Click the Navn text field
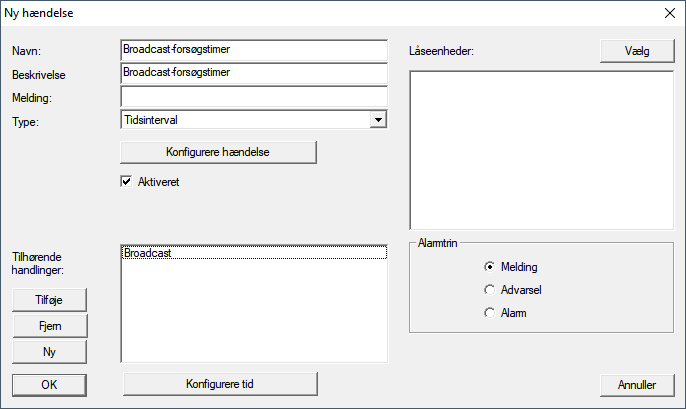The image size is (686, 409). [x=252, y=50]
